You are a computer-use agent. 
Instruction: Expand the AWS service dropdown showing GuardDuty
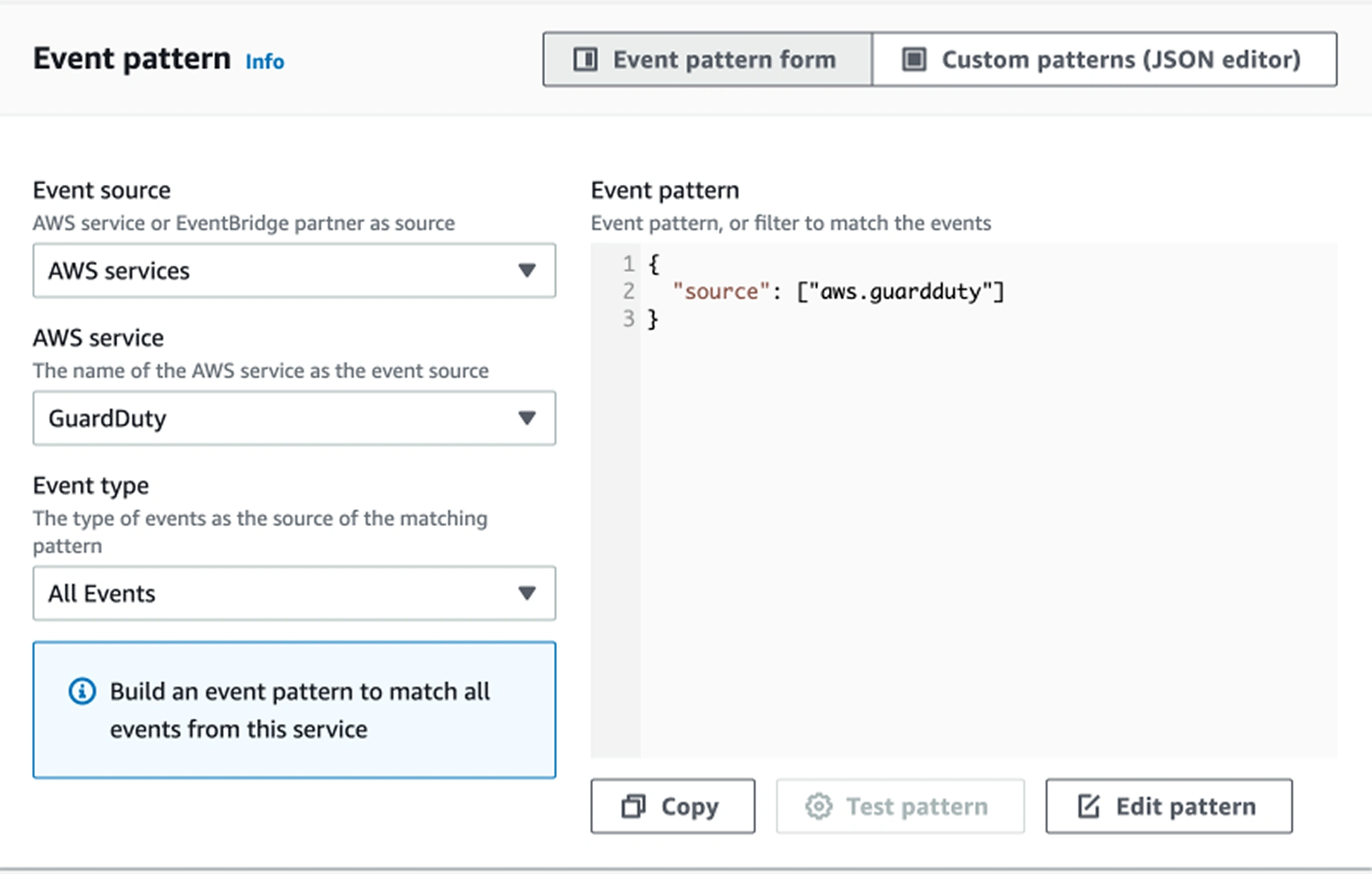[294, 418]
